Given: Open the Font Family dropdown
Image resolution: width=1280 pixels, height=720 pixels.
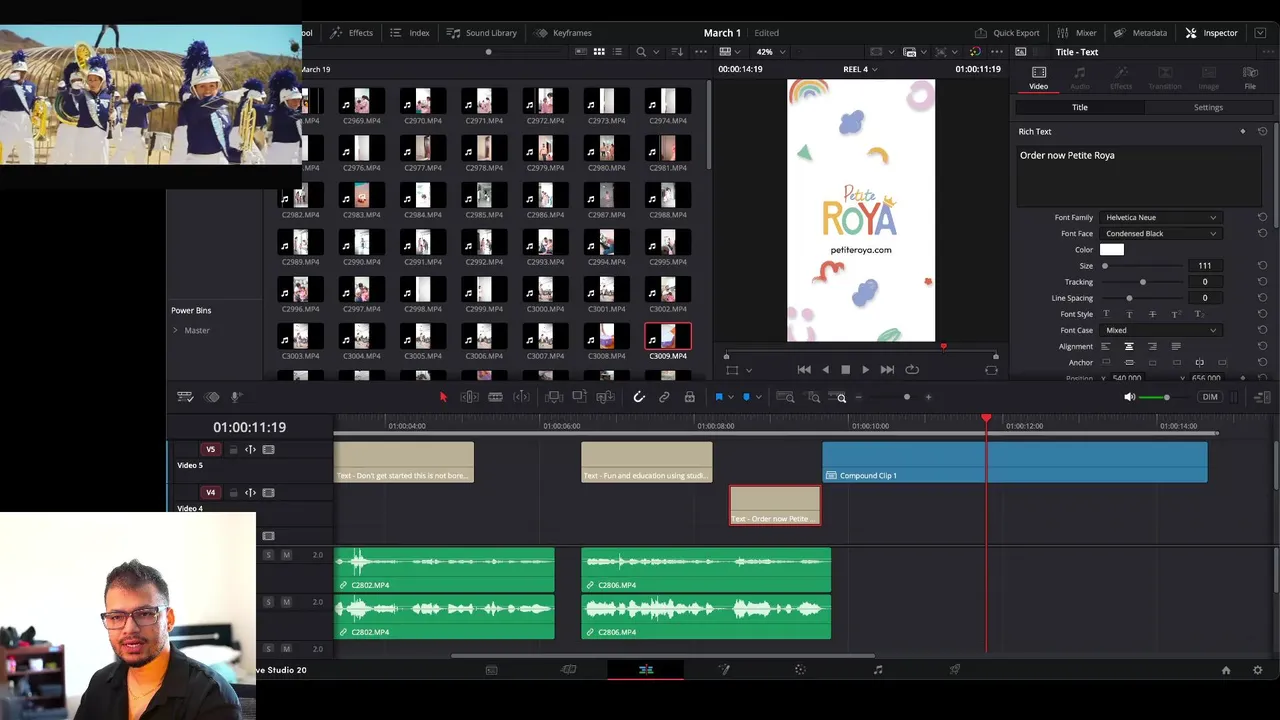Looking at the screenshot, I should [x=1160, y=217].
